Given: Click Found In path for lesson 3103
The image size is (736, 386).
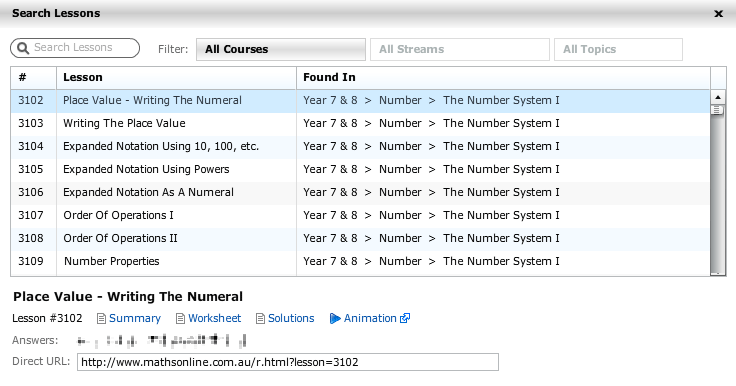Looking at the screenshot, I should [431, 124].
